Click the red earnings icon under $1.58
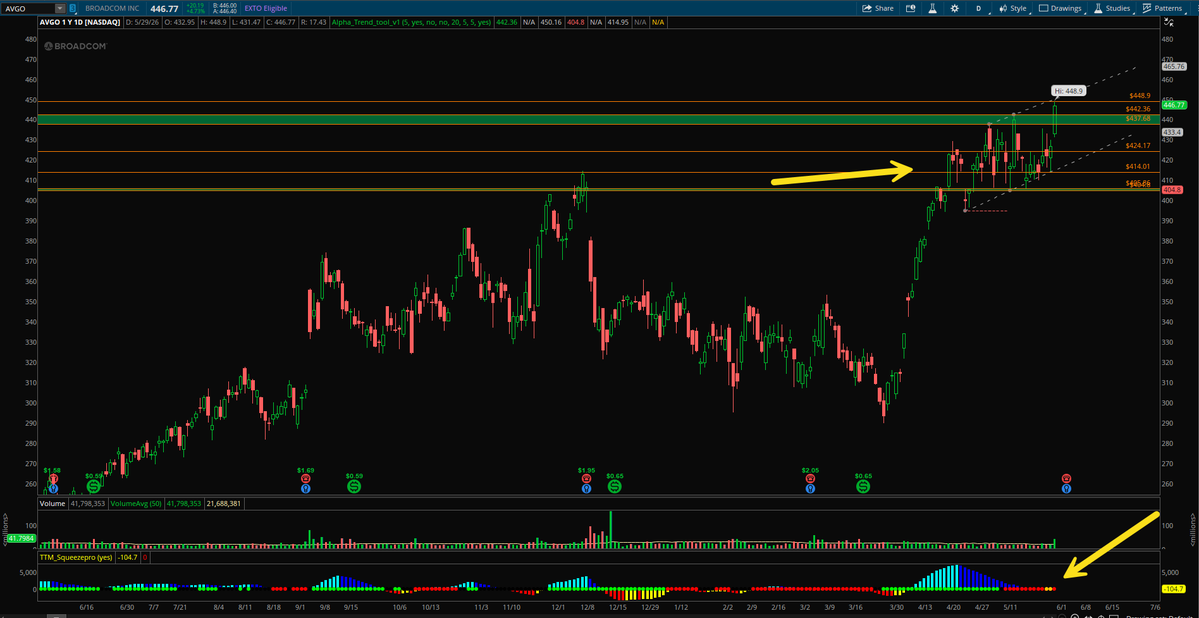The width and height of the screenshot is (1199, 618). [x=52, y=478]
